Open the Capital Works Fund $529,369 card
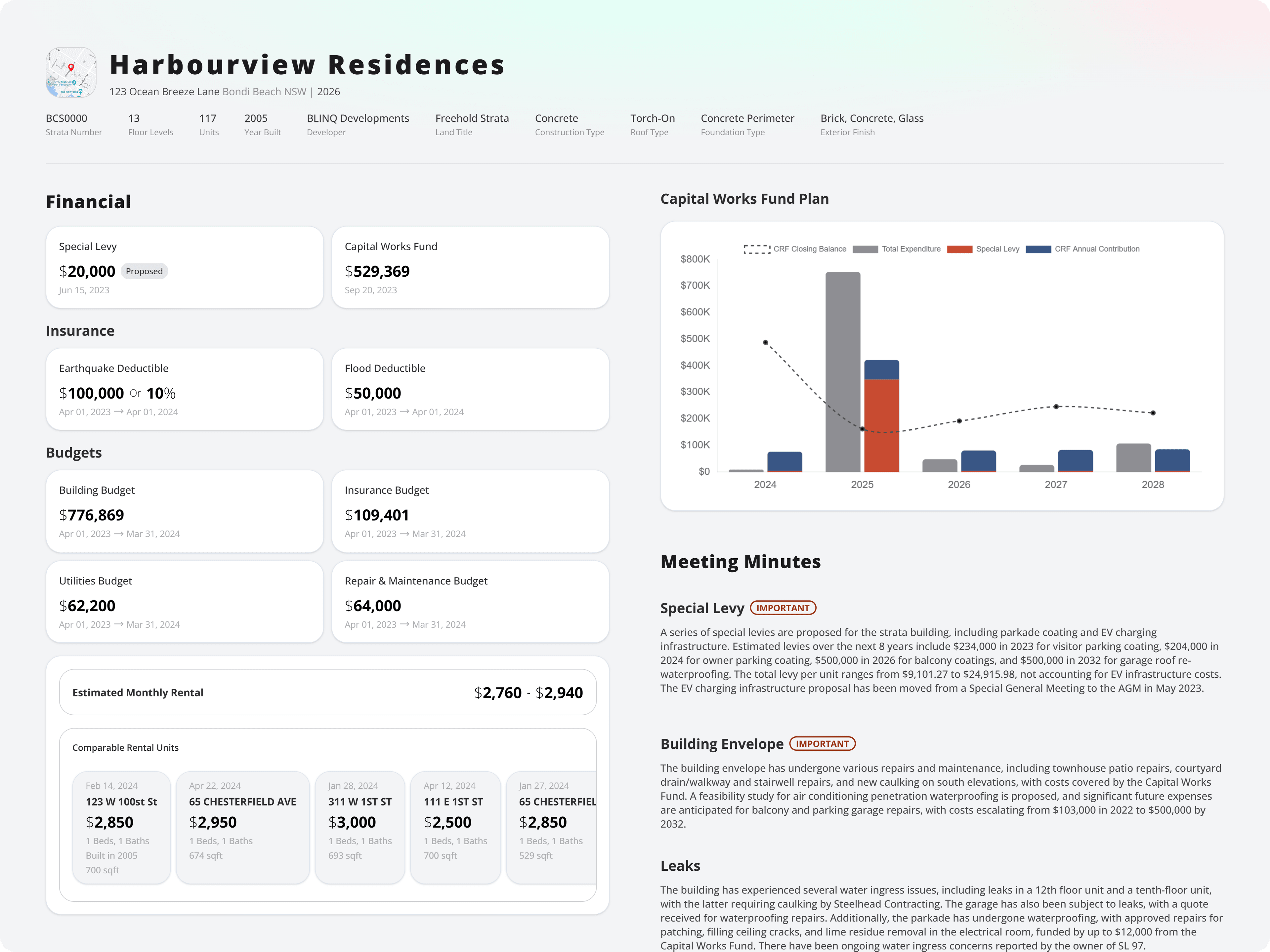Image resolution: width=1270 pixels, height=952 pixels. click(x=470, y=267)
